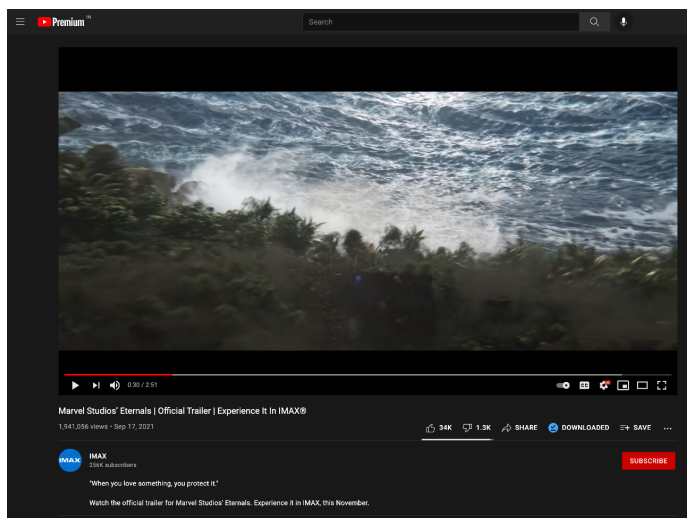Screen dimensions: 689x524
Task: Click the video frame of ocean waves
Action: 367,221
